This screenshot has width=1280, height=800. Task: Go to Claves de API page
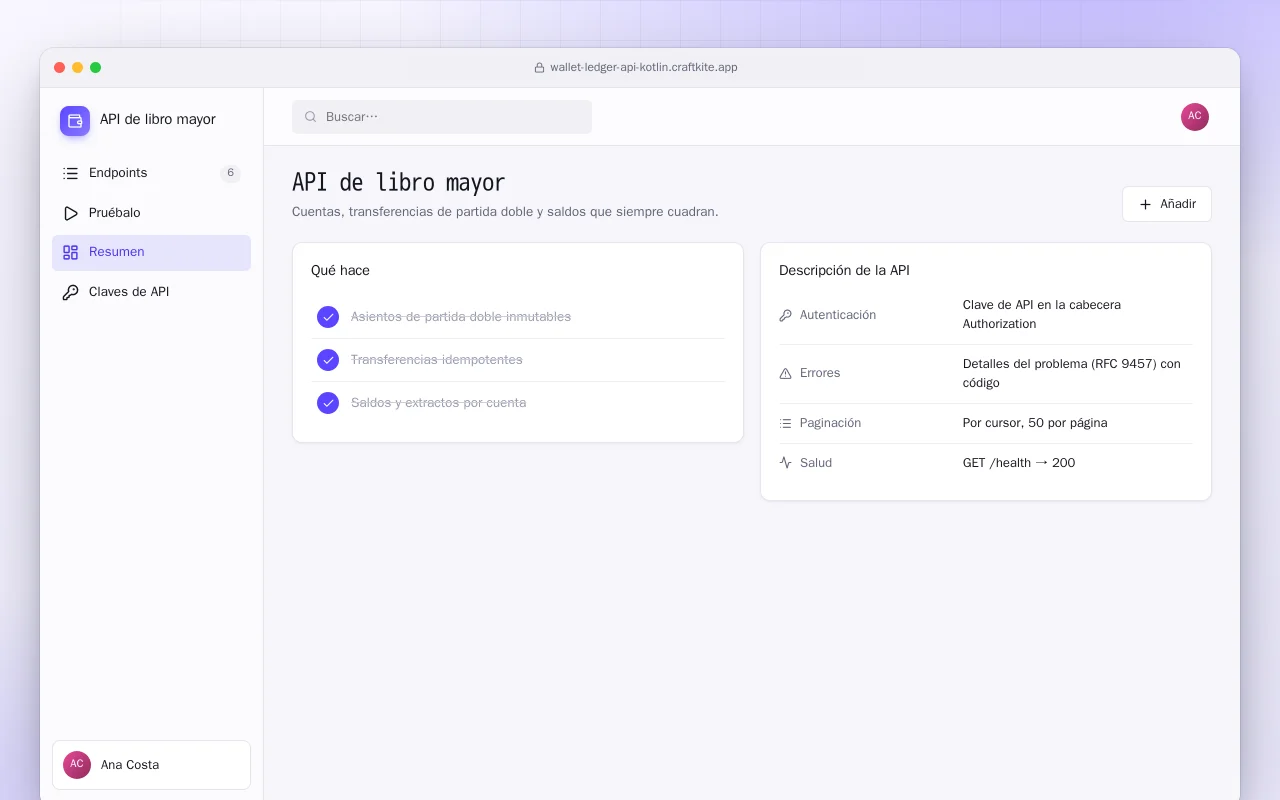click(x=151, y=292)
